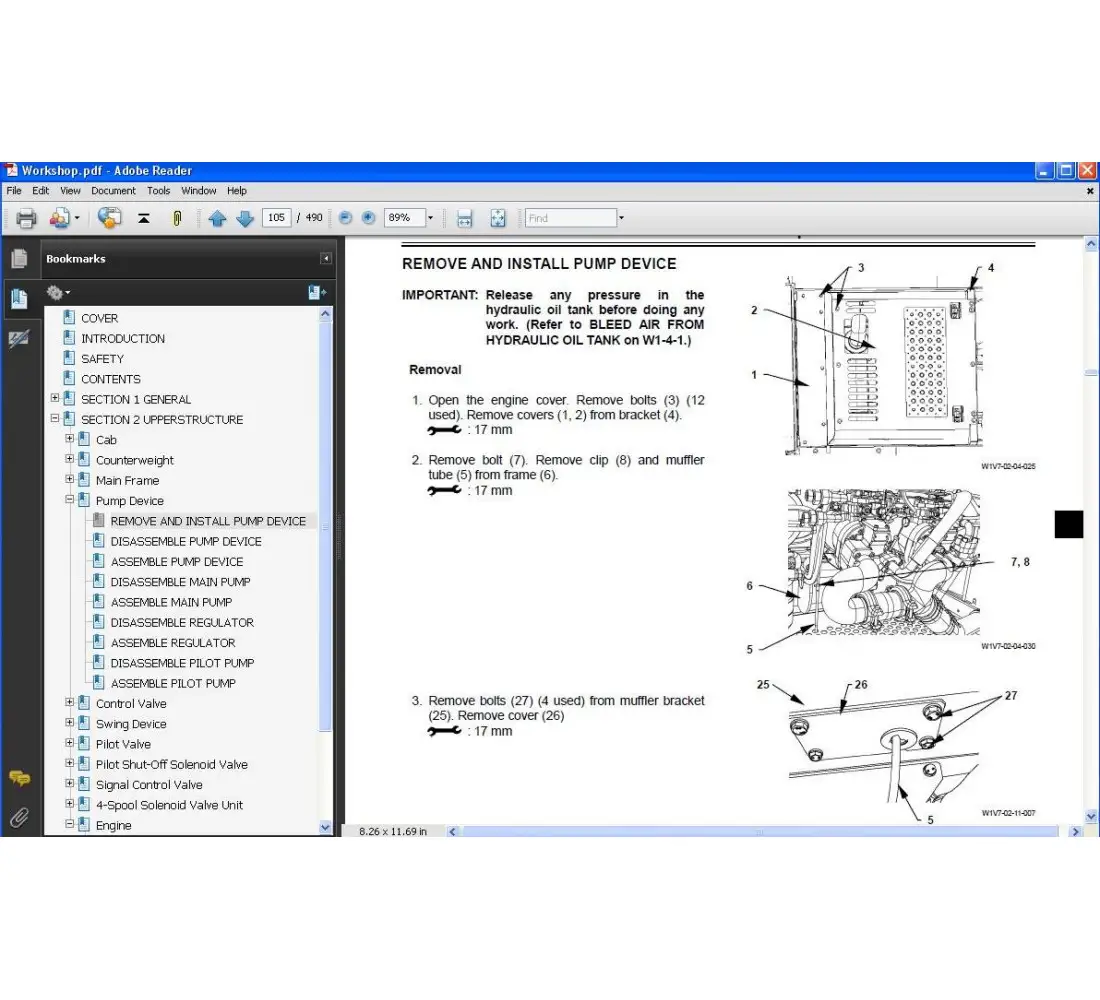Click the next page arrow button

[x=245, y=218]
